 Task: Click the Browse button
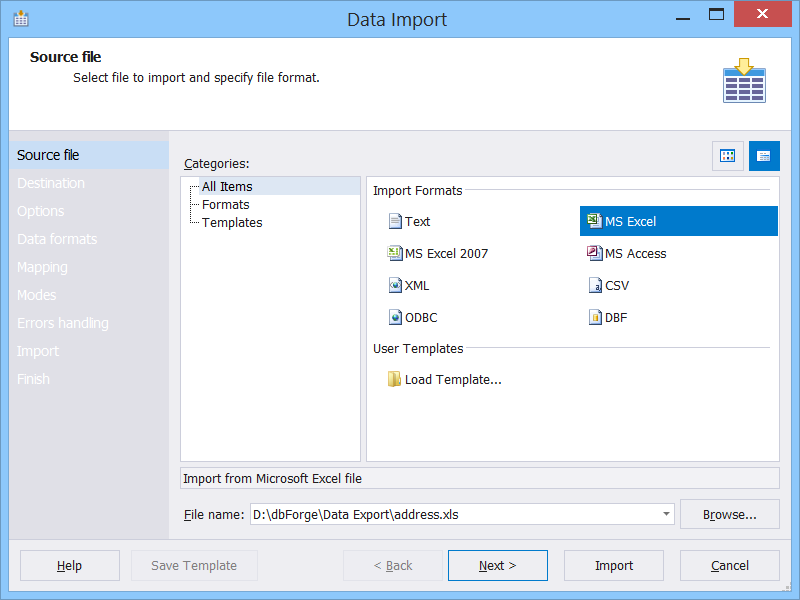pos(729,515)
